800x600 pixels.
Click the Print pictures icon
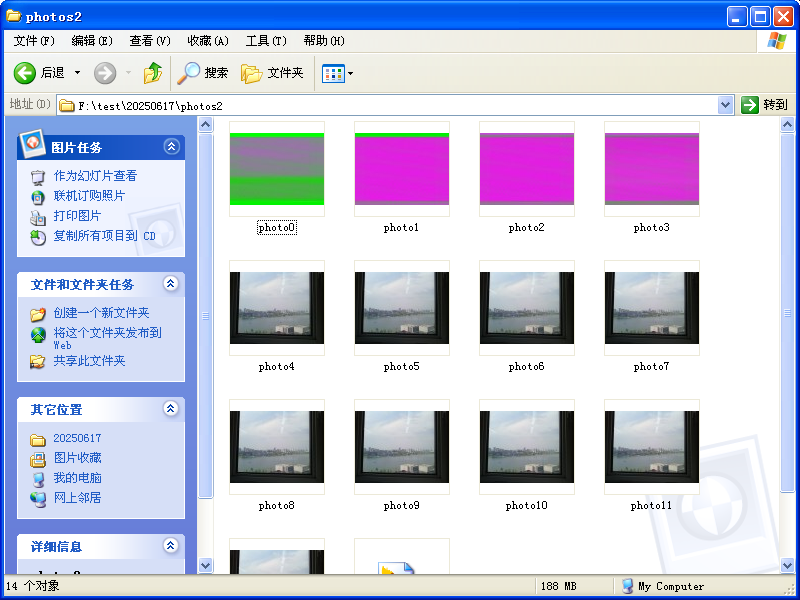pyautogui.click(x=38, y=217)
